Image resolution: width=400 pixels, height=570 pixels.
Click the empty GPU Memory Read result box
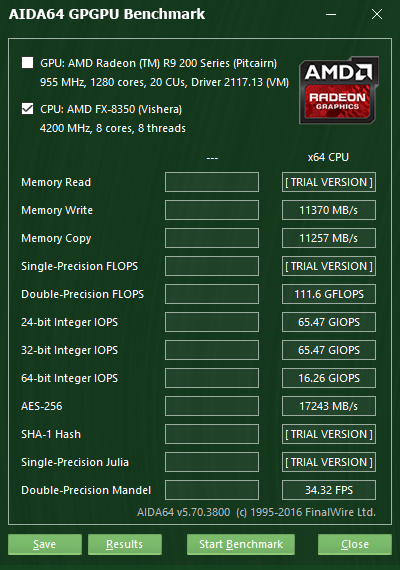click(x=212, y=182)
